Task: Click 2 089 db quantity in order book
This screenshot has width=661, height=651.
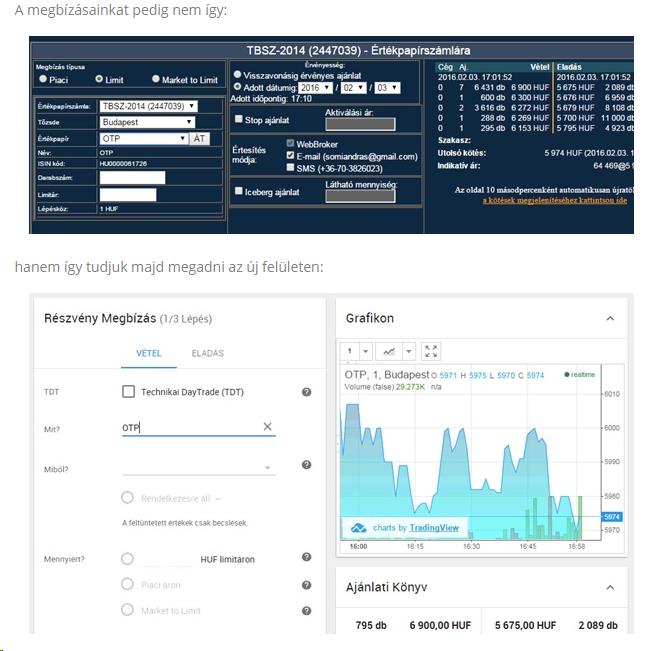Action: click(x=598, y=625)
